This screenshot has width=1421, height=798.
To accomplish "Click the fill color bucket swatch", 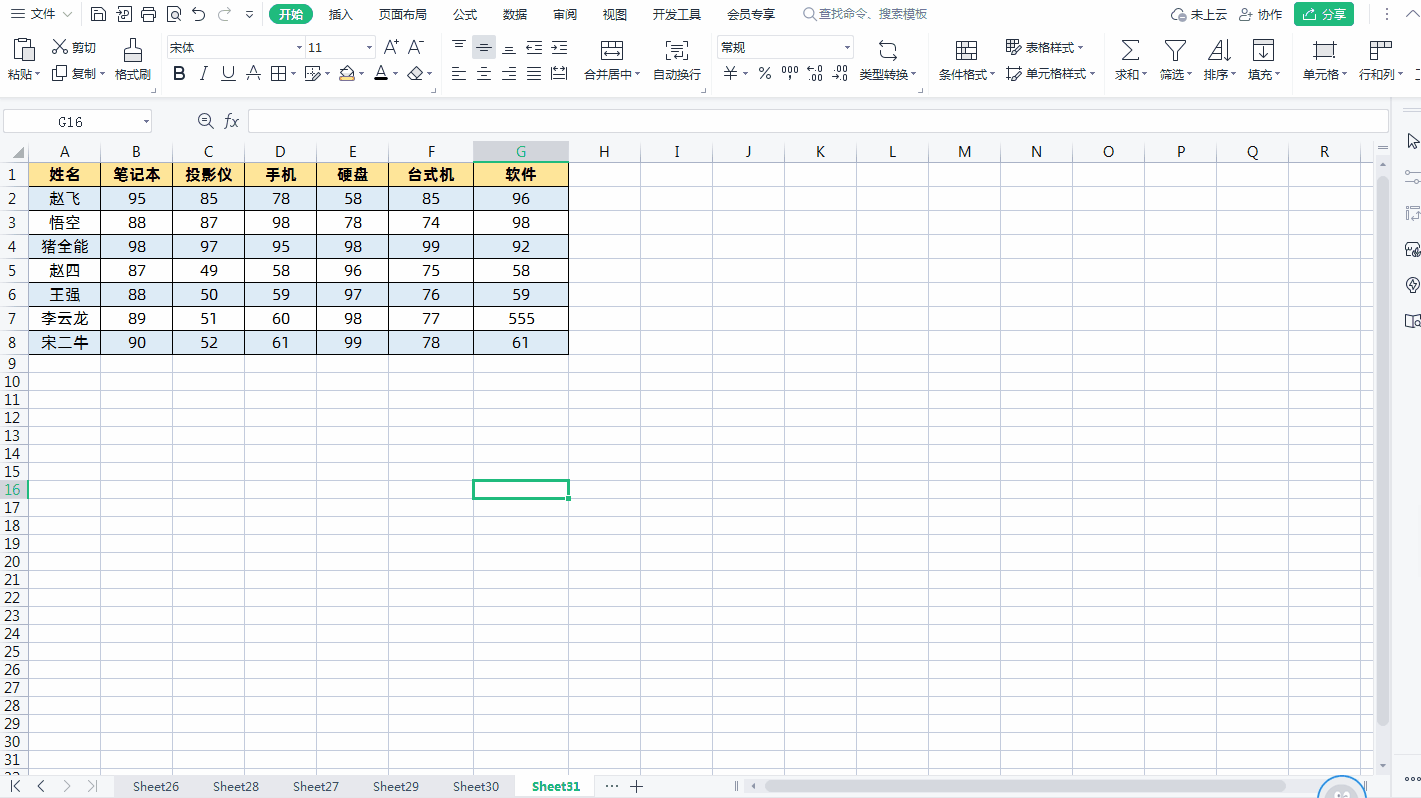I will coord(346,73).
